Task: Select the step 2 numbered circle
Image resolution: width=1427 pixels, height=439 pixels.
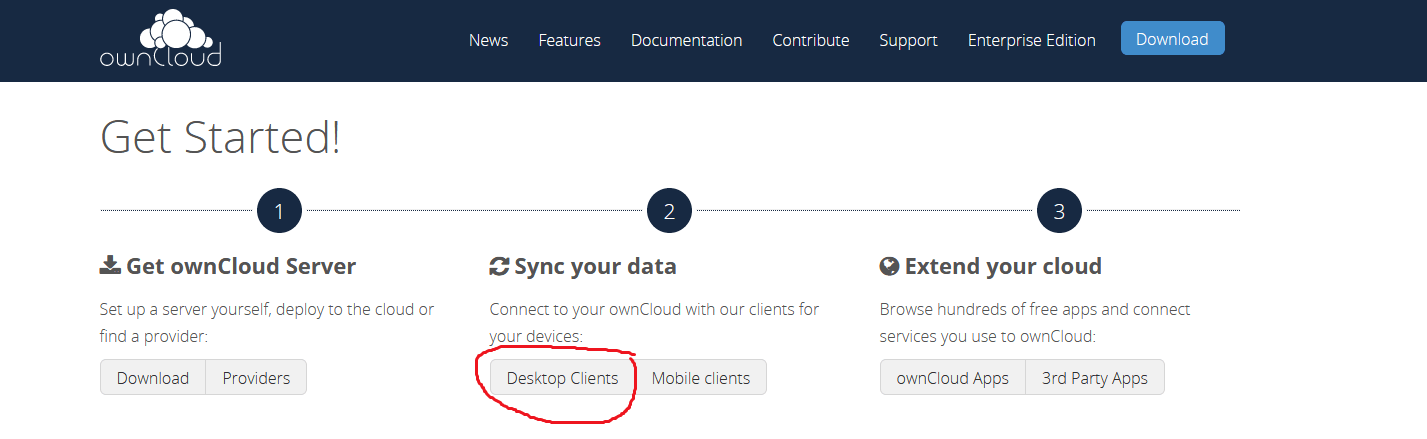Action: coord(669,211)
